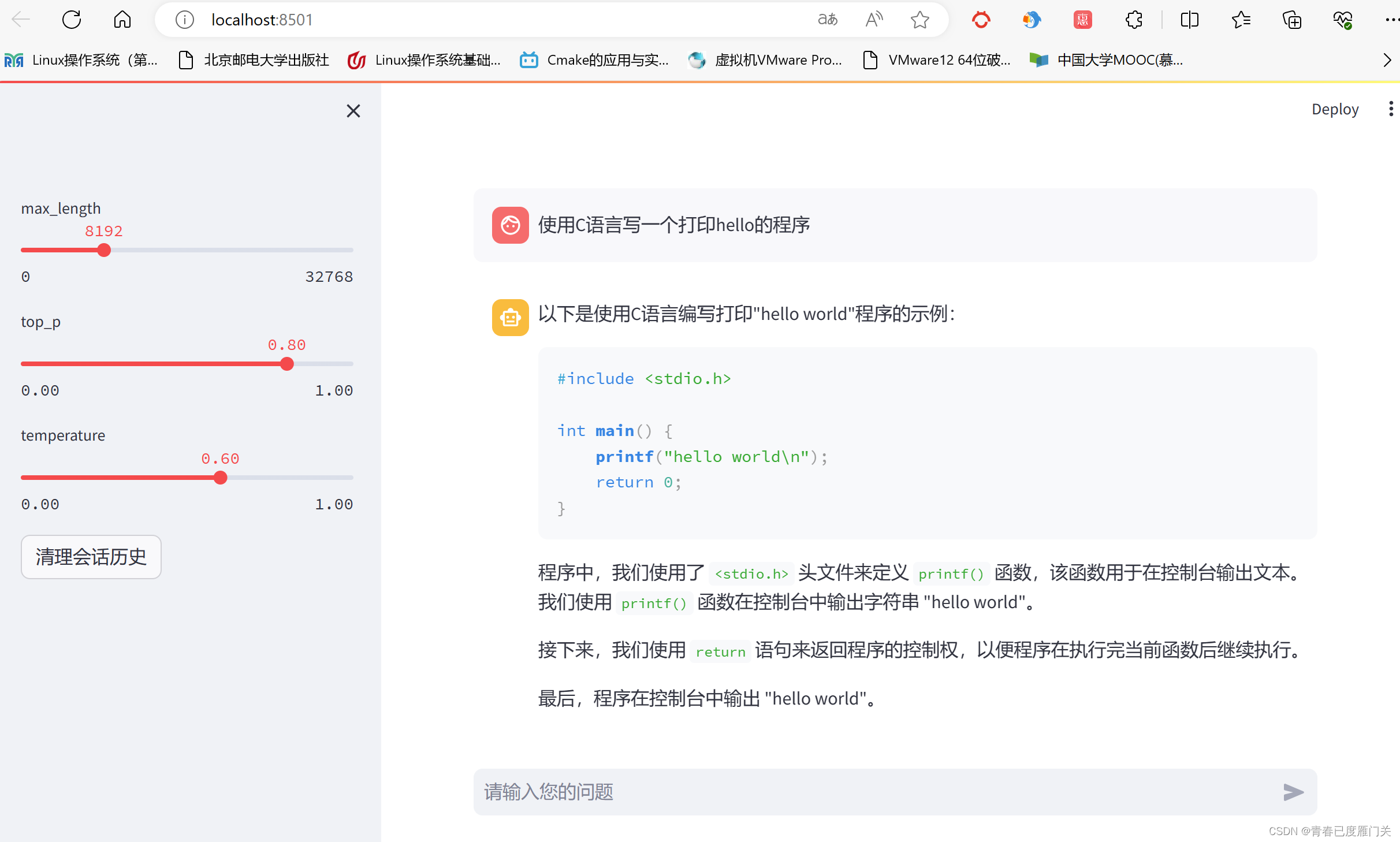Open the browser extensions puzzle icon
The image size is (1400, 842).
(1134, 20)
